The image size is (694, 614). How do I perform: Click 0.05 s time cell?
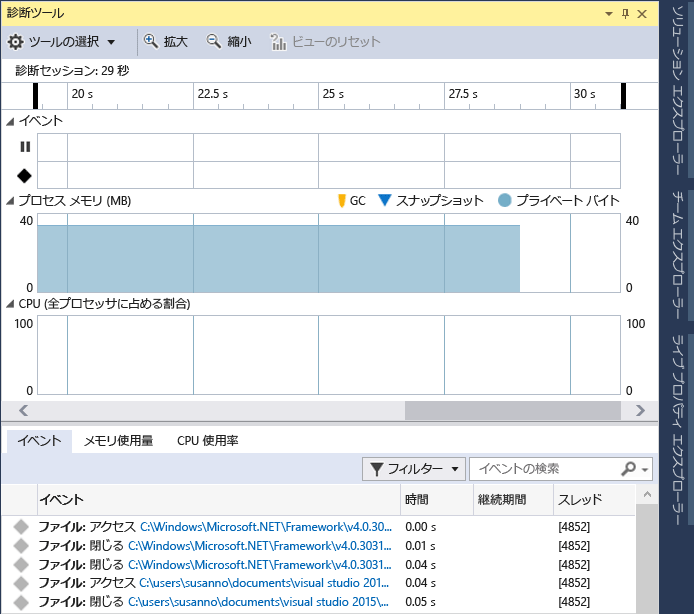tap(420, 602)
